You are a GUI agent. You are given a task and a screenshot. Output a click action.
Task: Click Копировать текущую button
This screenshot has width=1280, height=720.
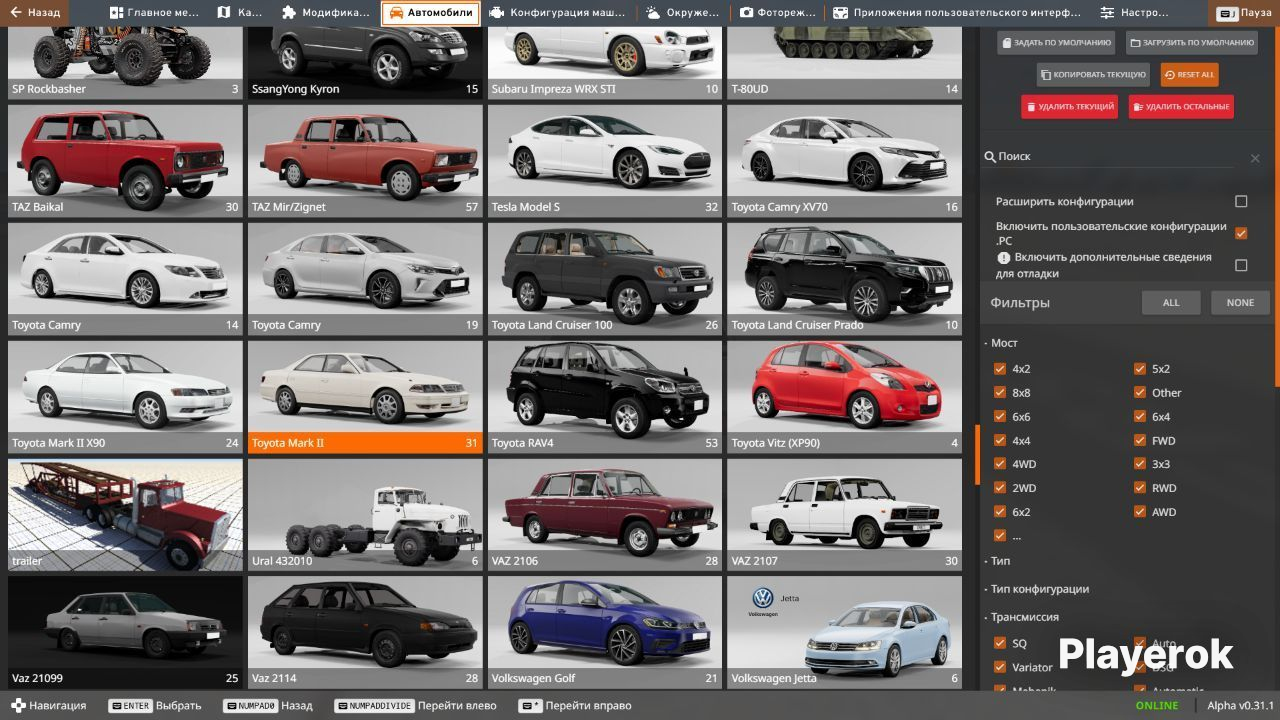pos(1092,75)
